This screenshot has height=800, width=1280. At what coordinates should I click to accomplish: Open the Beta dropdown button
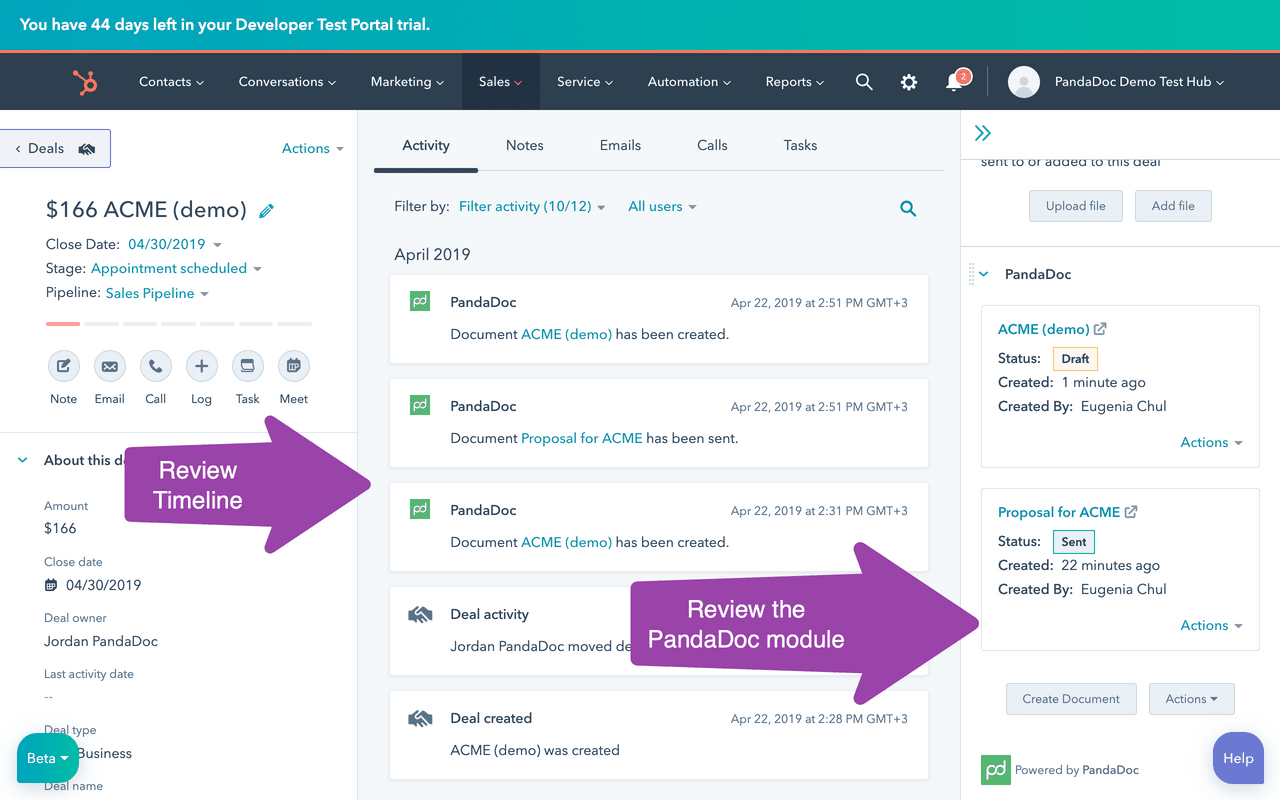(x=48, y=758)
